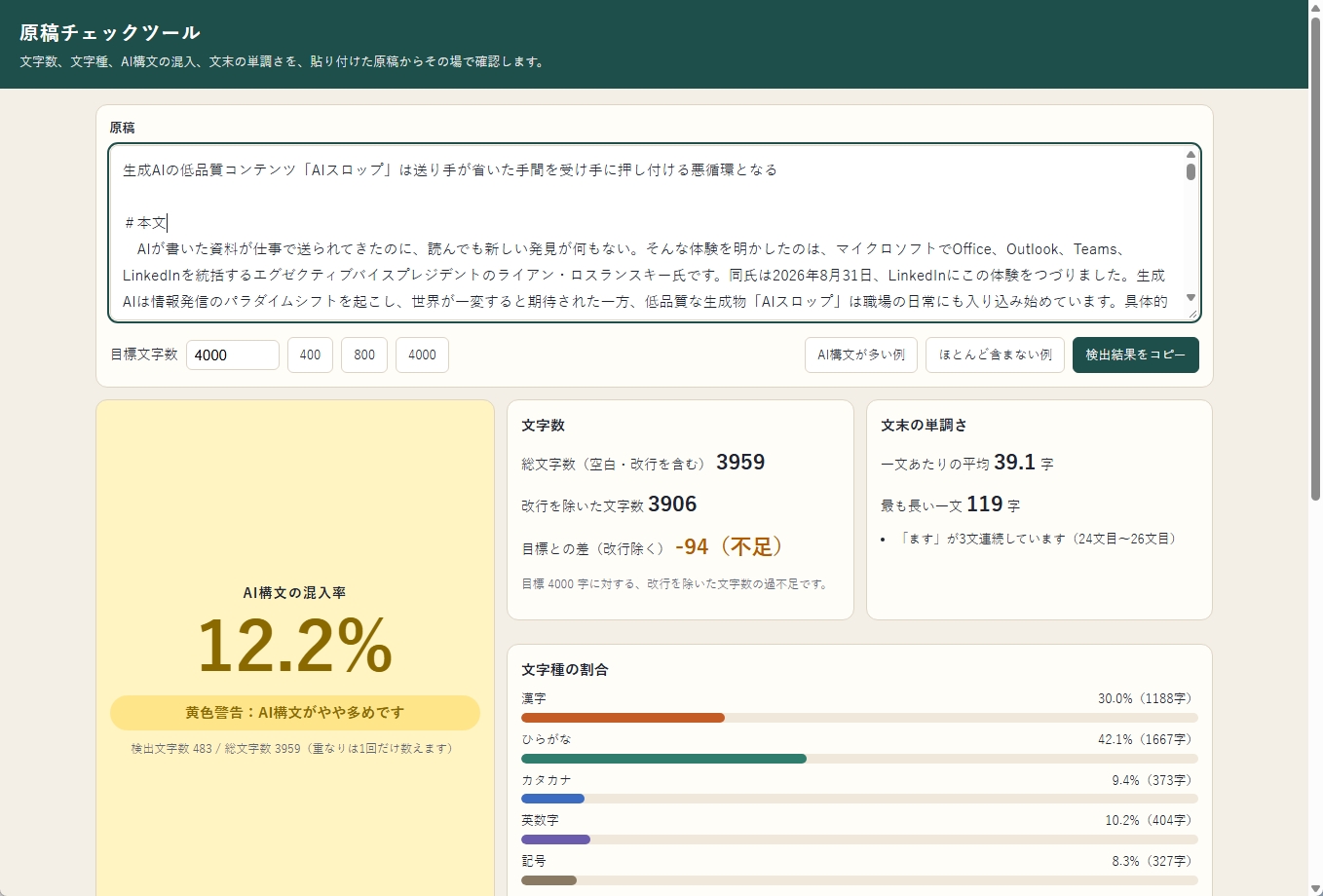This screenshot has width=1323, height=896.
Task: Click the 文字数 card heading
Action: pyautogui.click(x=543, y=426)
